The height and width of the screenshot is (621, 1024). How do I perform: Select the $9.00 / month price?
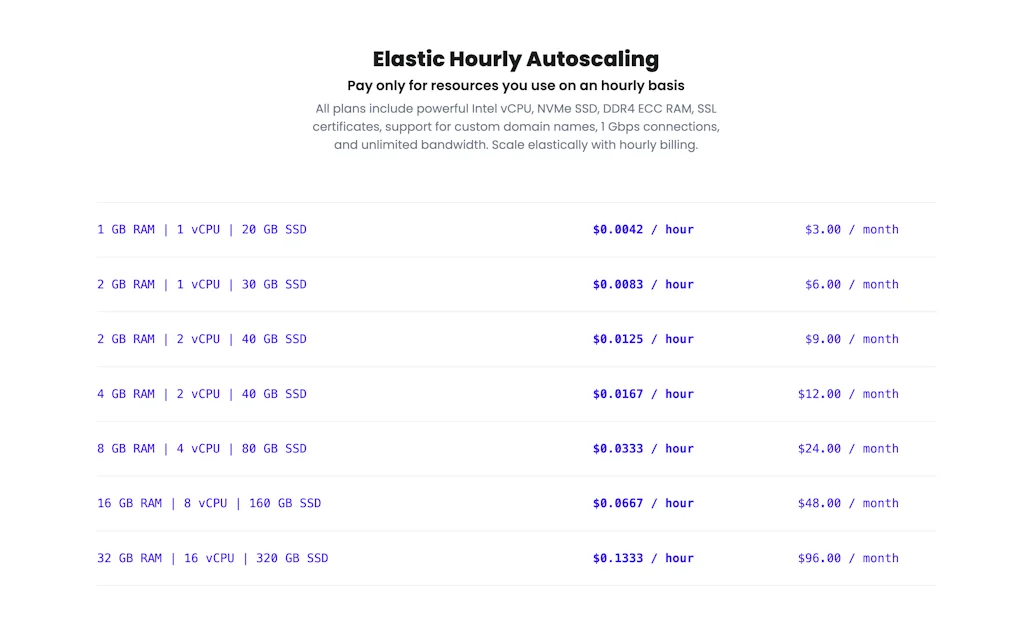tap(851, 339)
